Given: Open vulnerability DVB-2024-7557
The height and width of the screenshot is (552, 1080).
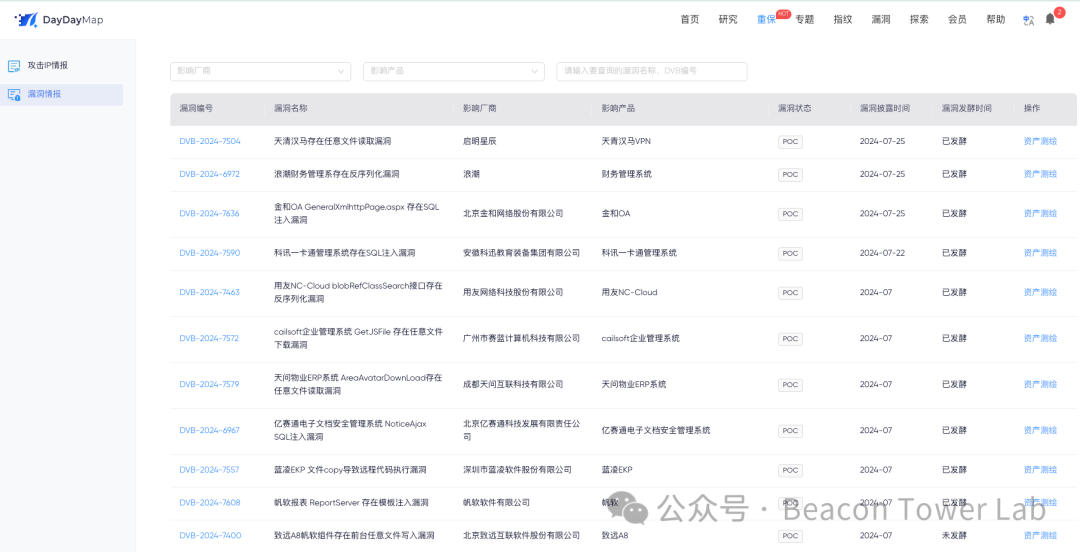Looking at the screenshot, I should (209, 469).
